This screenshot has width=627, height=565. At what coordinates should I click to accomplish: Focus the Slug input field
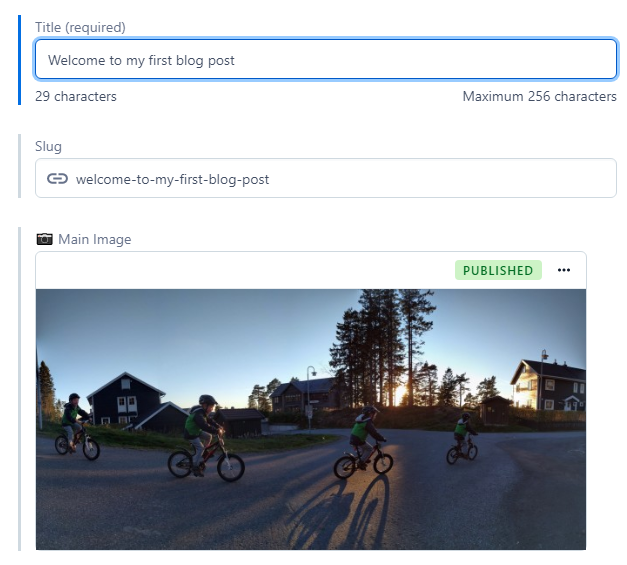click(x=326, y=178)
